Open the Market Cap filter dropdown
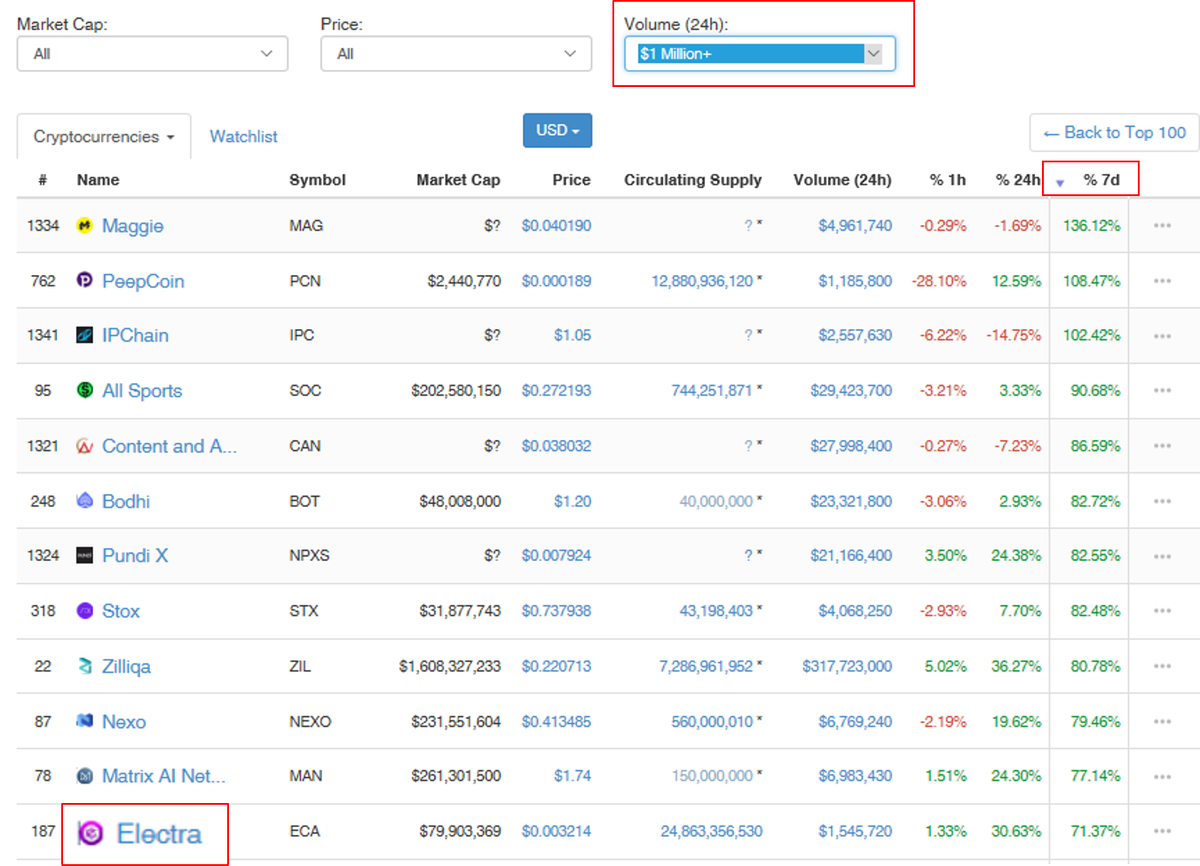 click(x=152, y=54)
